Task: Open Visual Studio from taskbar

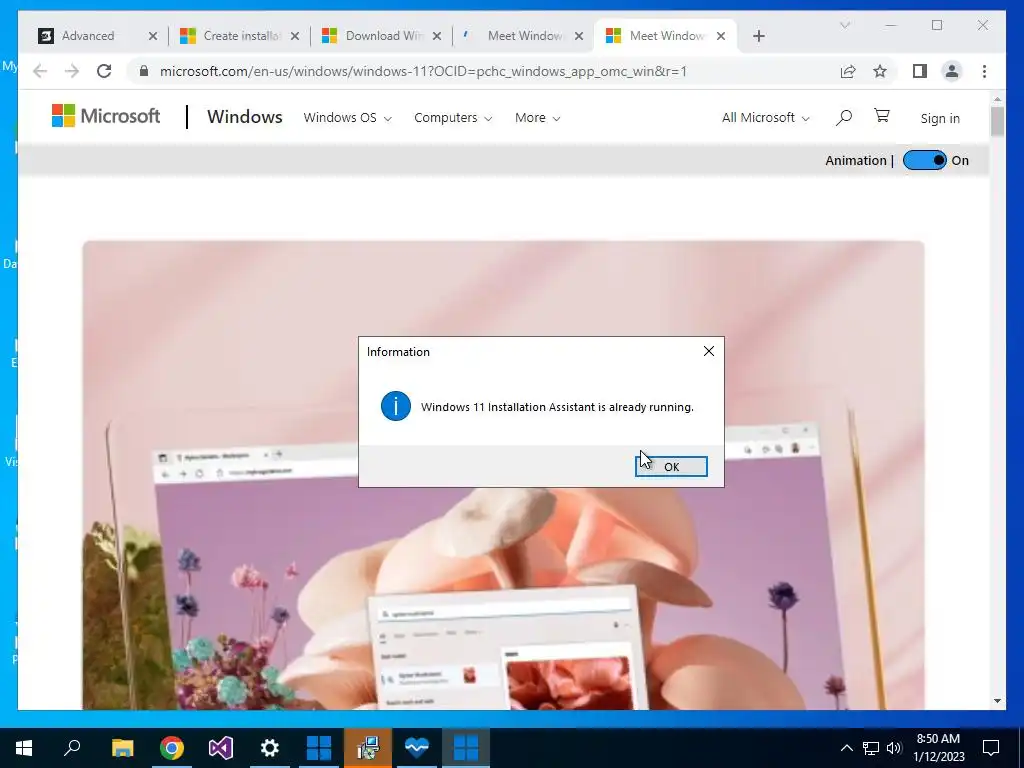Action: (221, 748)
